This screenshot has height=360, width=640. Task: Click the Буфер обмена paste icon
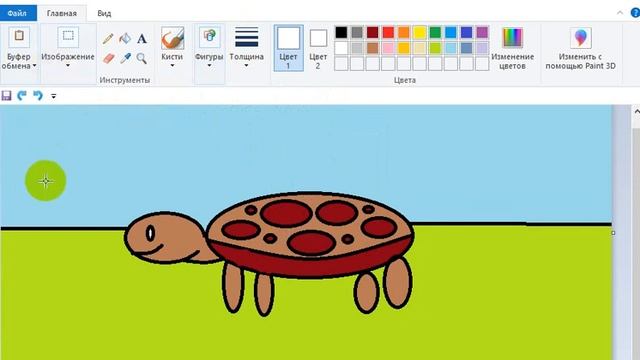click(19, 37)
